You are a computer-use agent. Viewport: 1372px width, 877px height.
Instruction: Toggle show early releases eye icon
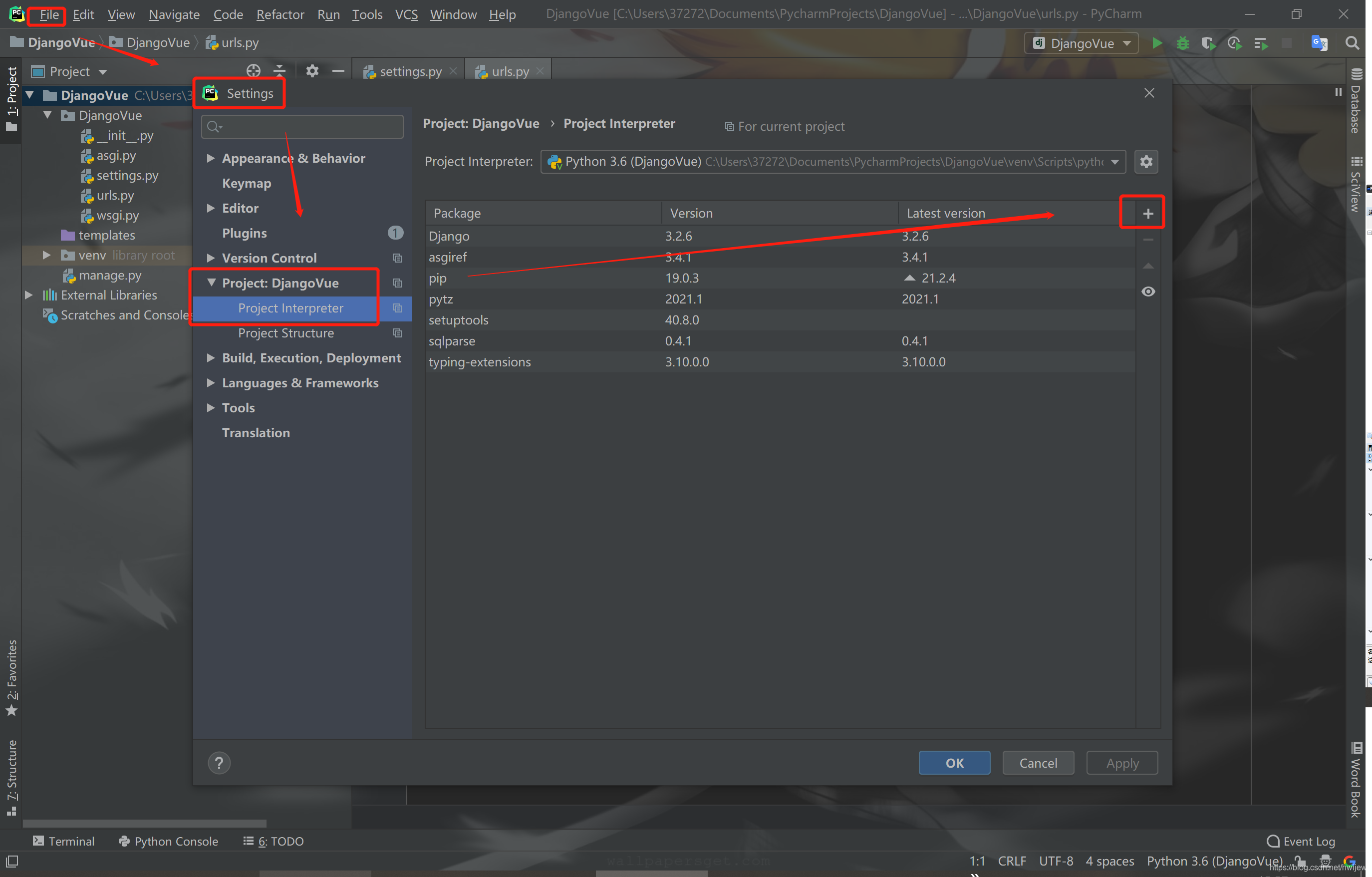(x=1148, y=292)
